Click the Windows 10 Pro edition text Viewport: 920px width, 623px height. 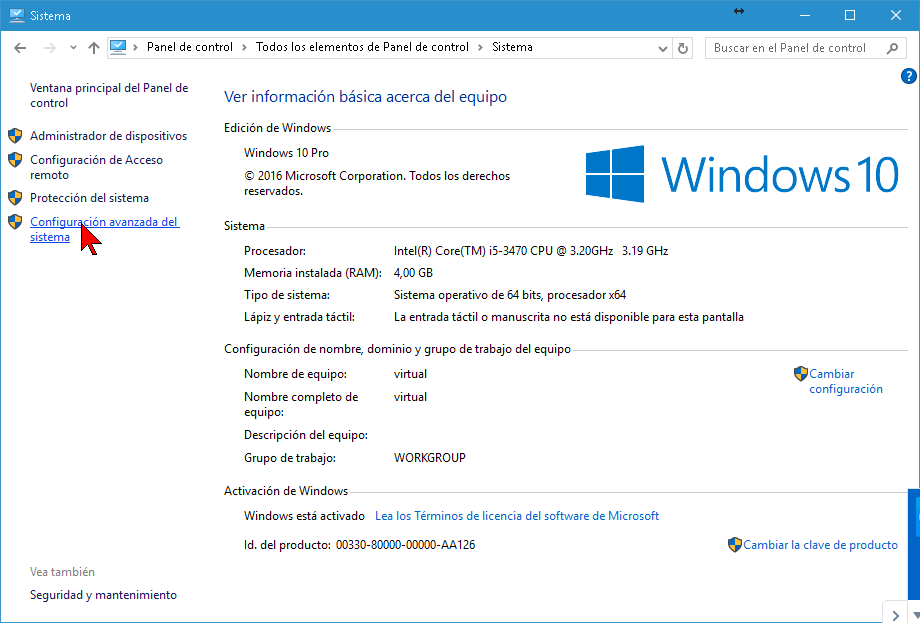click(x=286, y=153)
